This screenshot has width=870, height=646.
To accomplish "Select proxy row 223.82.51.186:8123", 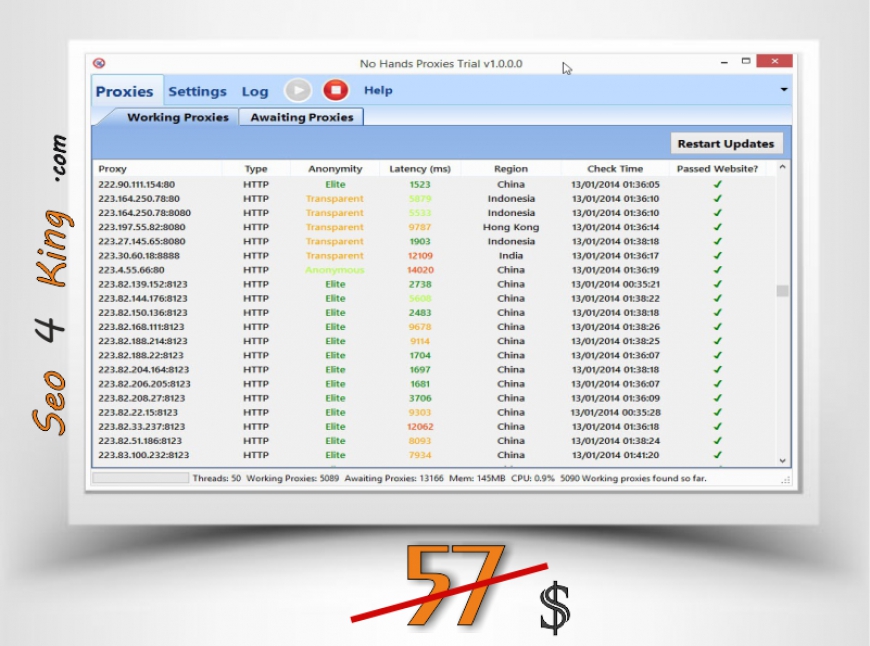I will click(434, 441).
